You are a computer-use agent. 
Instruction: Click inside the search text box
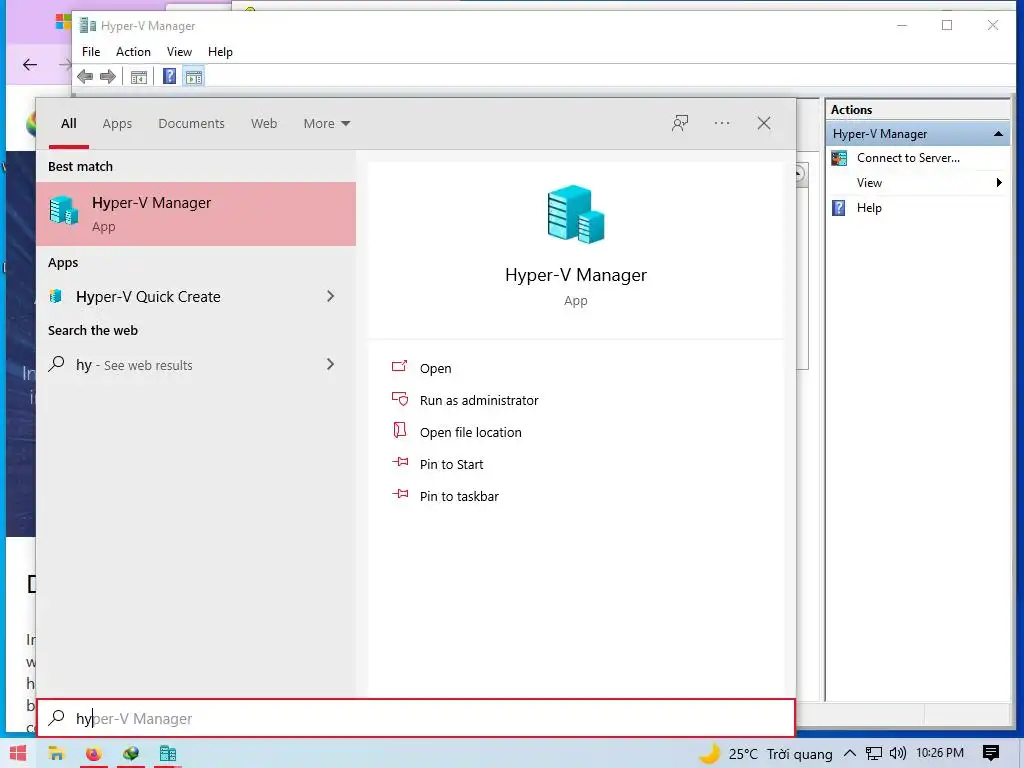pyautogui.click(x=416, y=718)
